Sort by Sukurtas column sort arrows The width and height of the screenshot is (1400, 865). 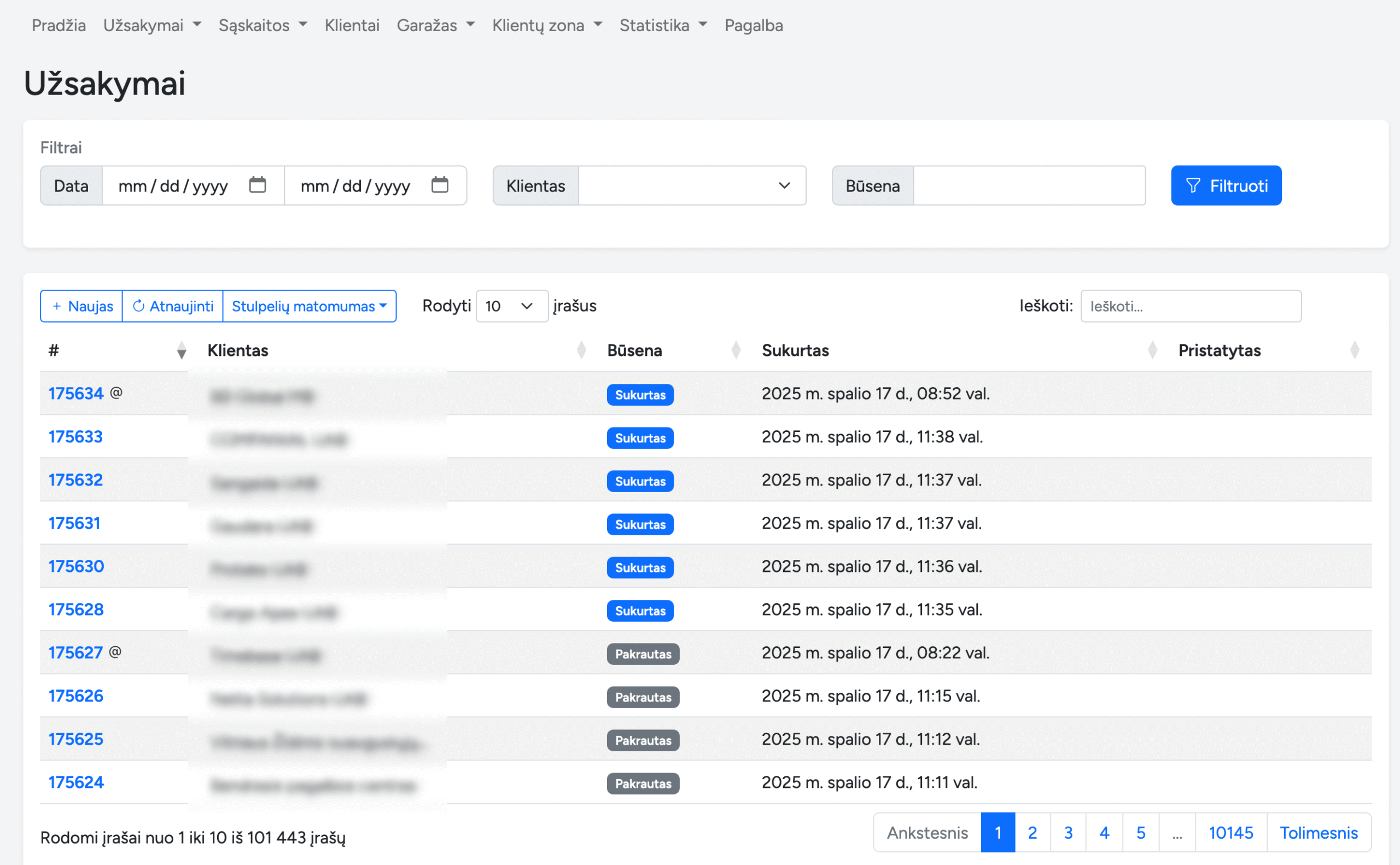[1152, 350]
